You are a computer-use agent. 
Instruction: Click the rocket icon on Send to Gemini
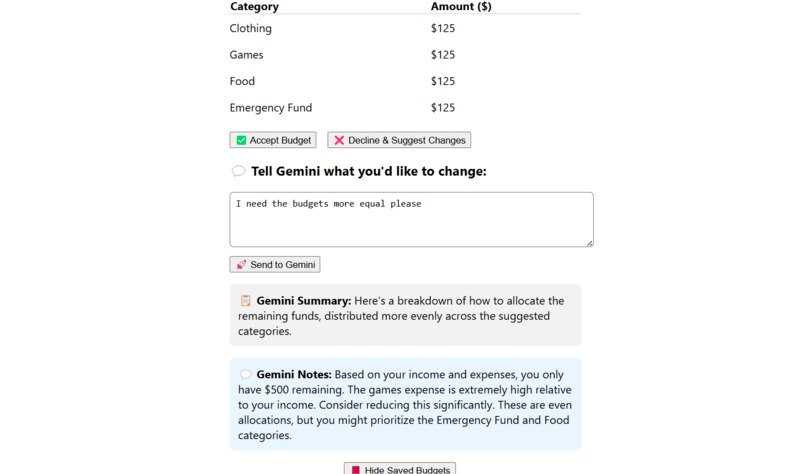point(241,265)
